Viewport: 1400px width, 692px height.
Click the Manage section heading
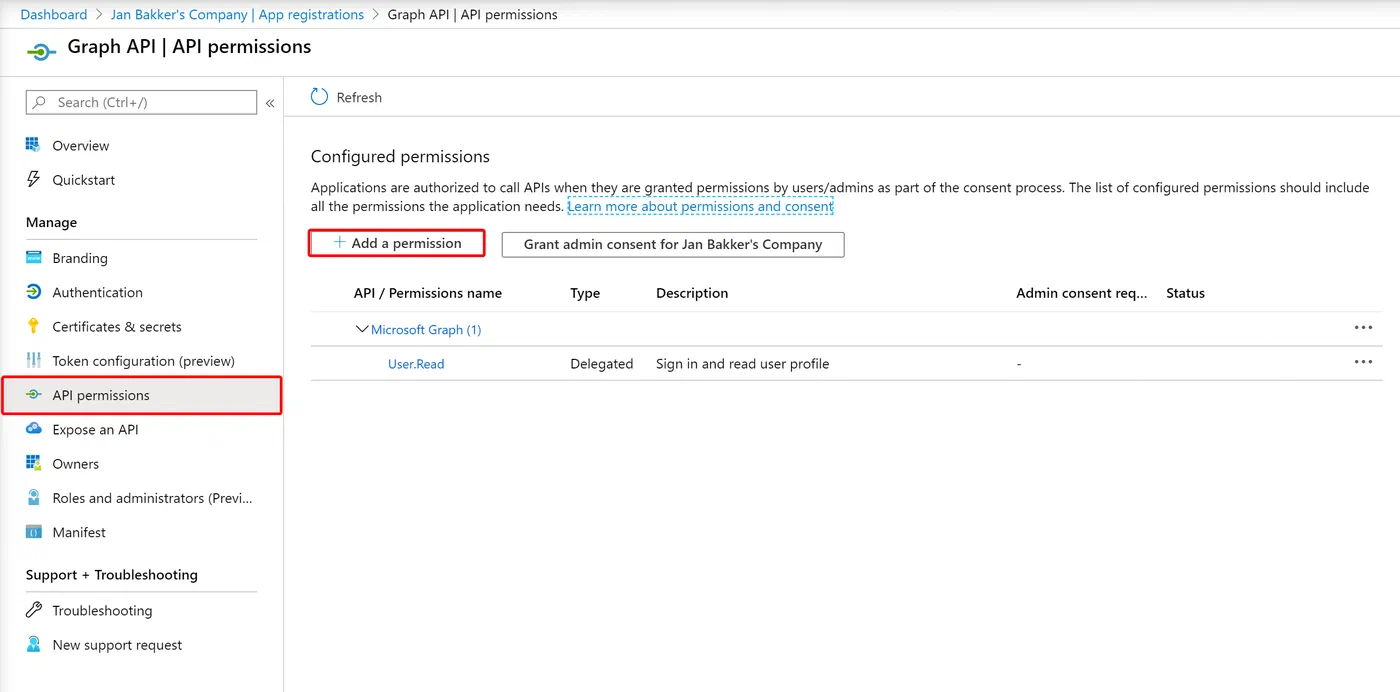tap(51, 222)
